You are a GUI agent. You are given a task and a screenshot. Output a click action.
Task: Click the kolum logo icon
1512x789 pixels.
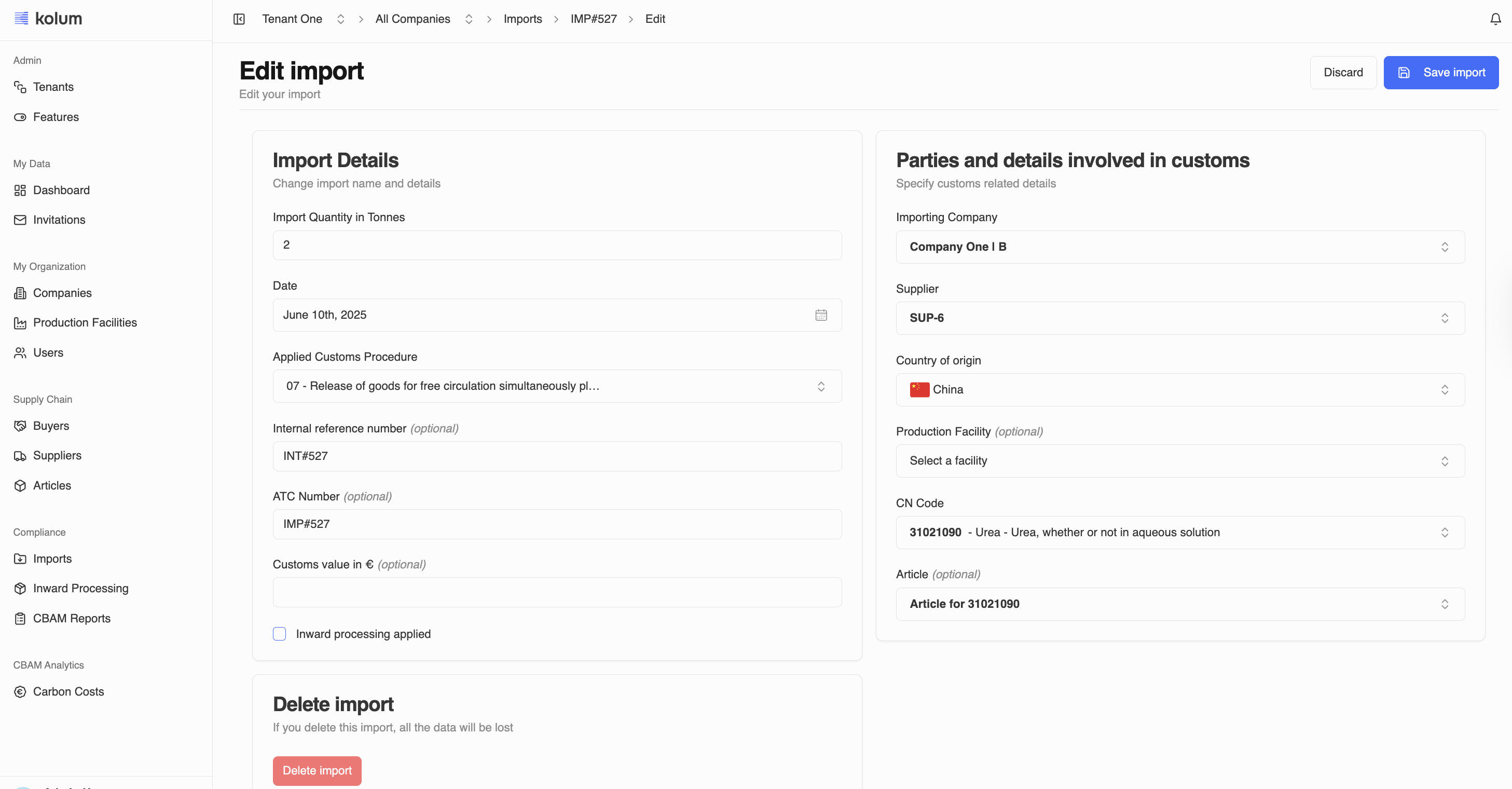pos(21,19)
